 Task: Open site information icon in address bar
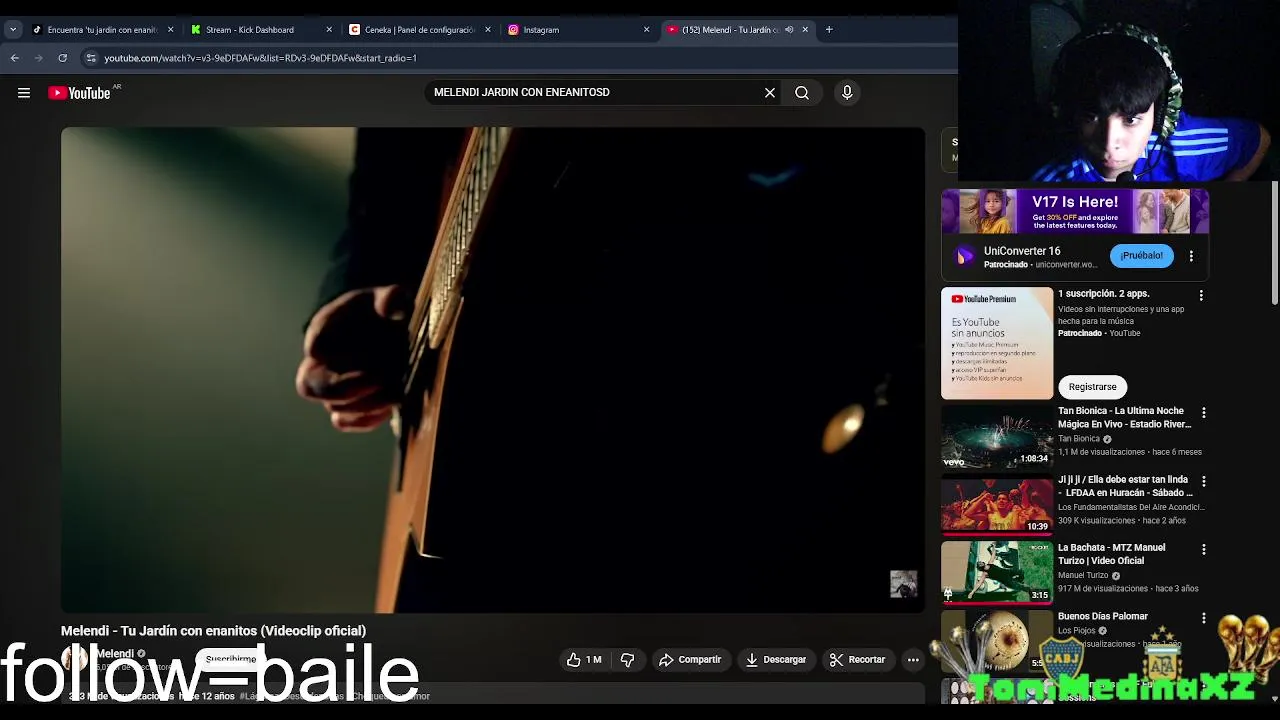click(x=91, y=58)
